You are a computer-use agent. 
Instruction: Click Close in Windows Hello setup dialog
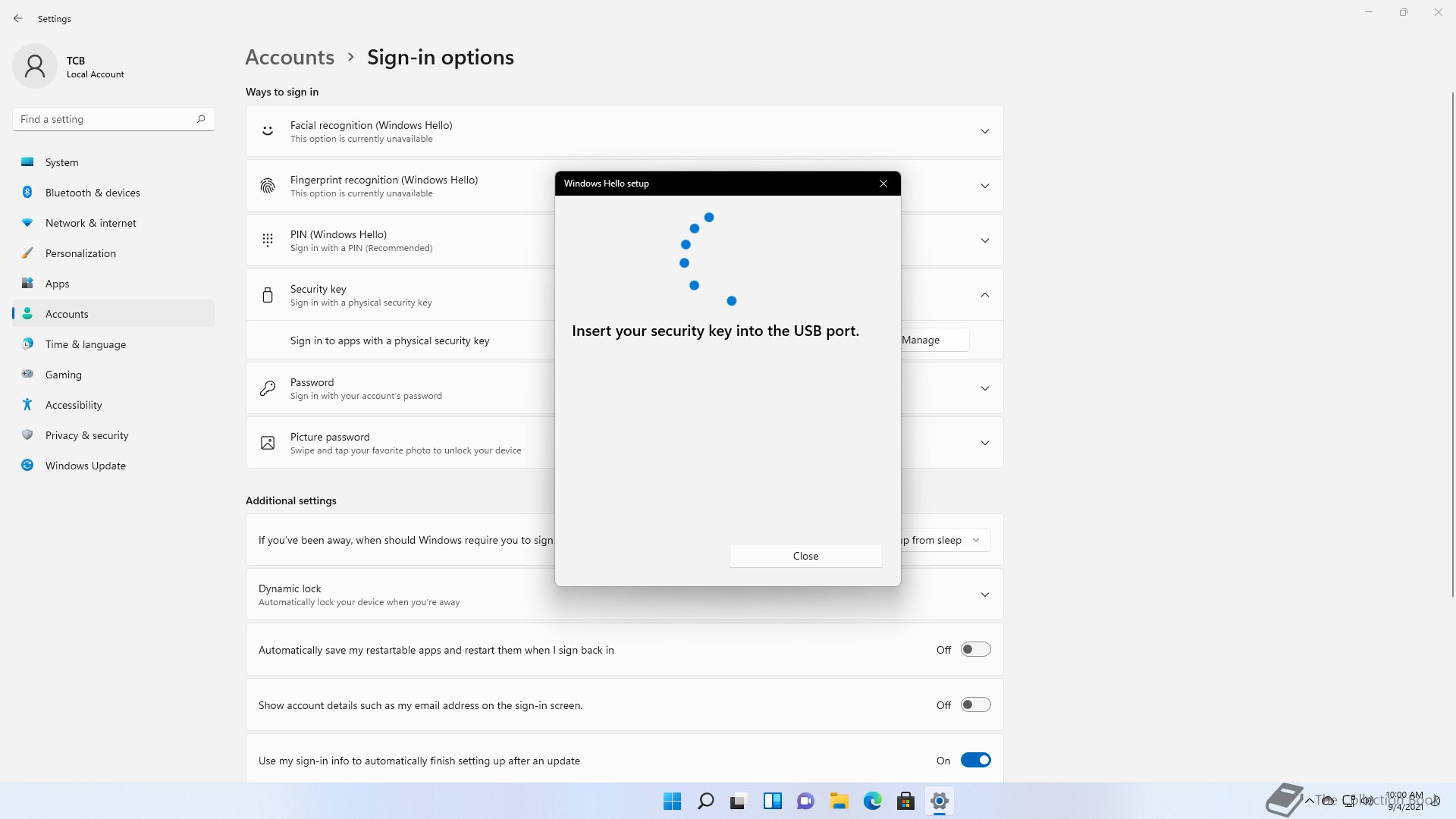(805, 556)
